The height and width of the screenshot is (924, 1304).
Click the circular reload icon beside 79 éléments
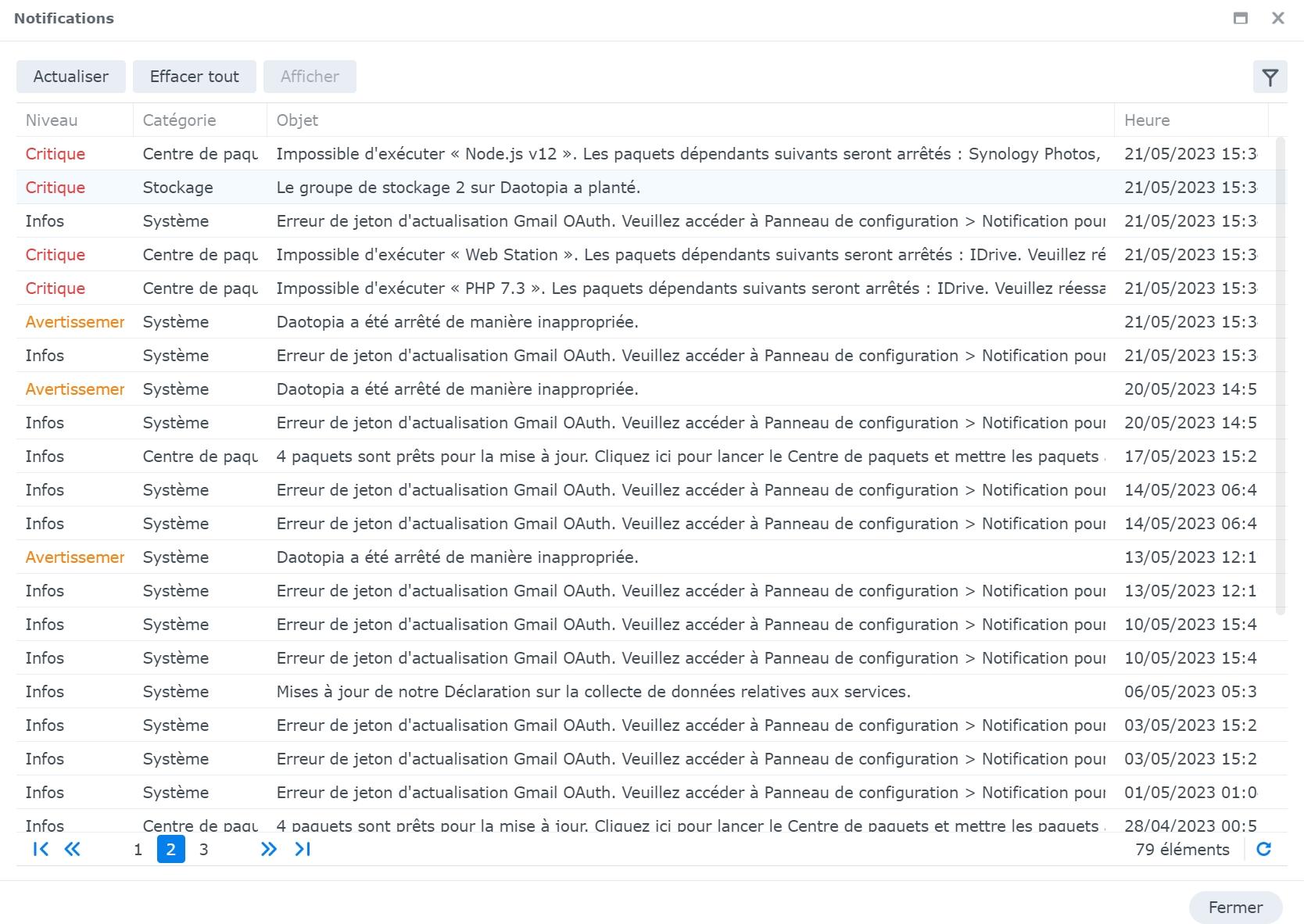[1263, 849]
